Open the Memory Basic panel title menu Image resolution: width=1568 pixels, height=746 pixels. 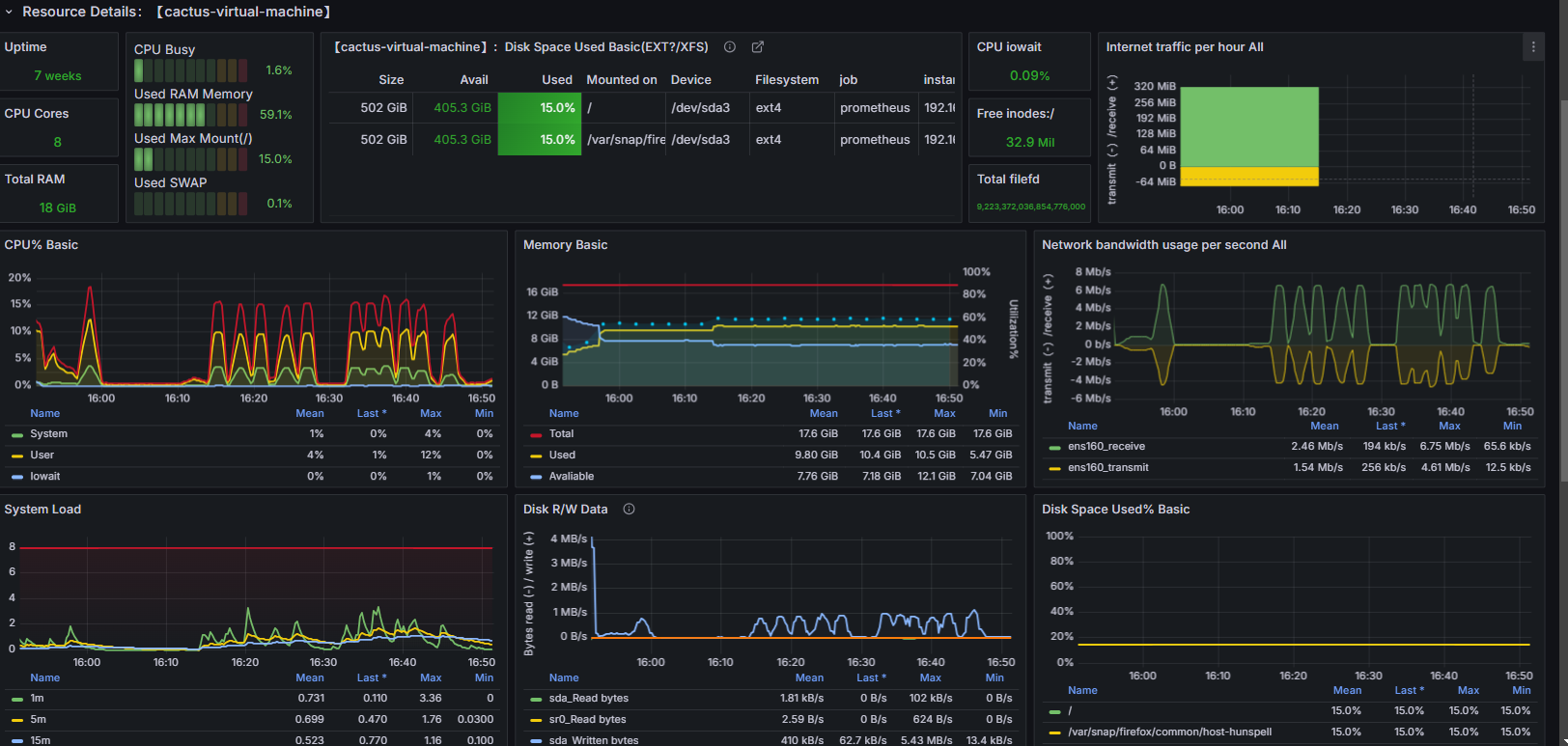click(x=565, y=245)
